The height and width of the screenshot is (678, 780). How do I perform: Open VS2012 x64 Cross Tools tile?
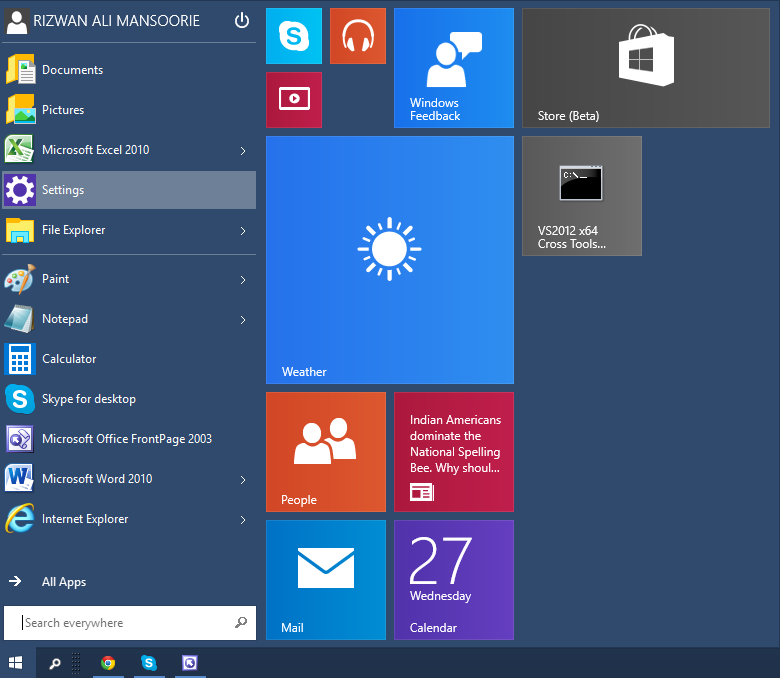[x=582, y=196]
